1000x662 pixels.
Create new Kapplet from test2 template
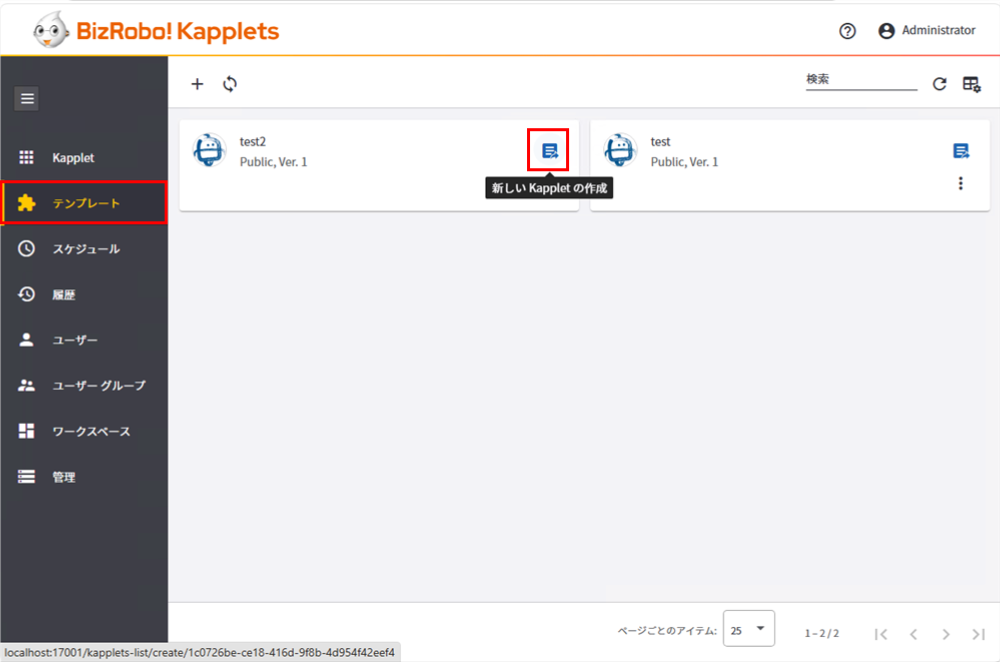click(549, 151)
